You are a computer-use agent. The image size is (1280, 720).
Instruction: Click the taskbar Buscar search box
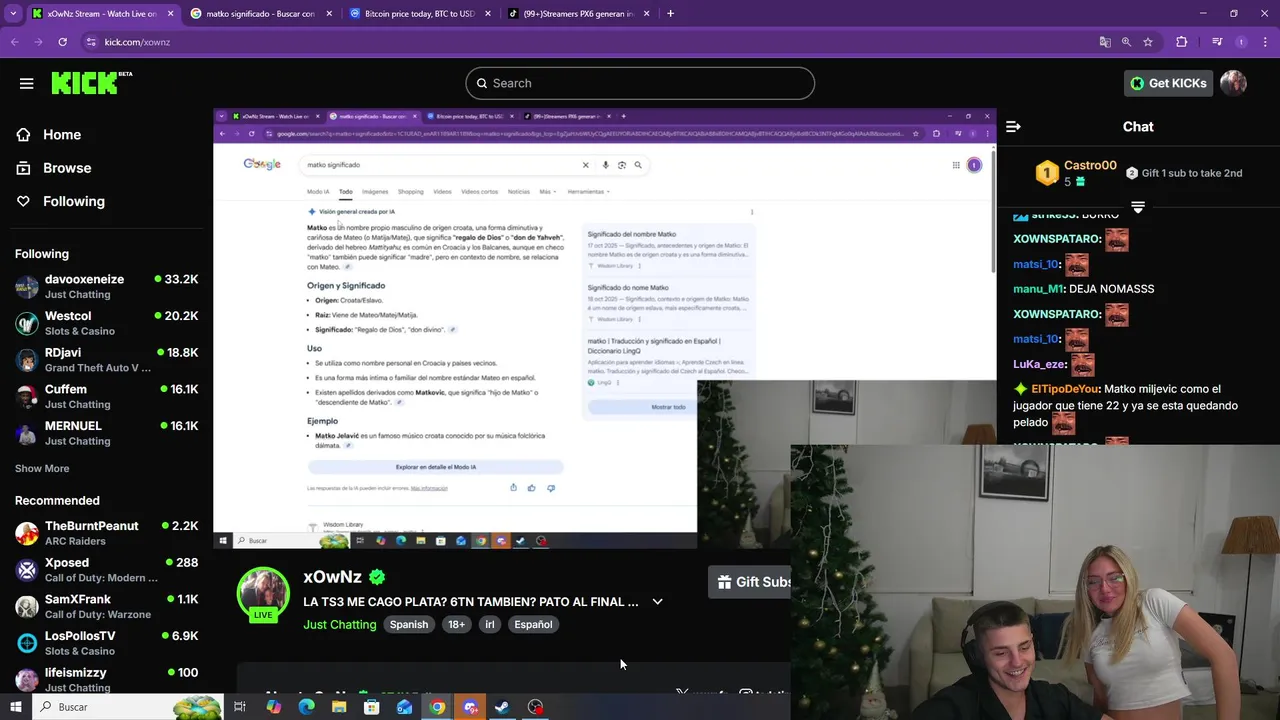point(128,707)
